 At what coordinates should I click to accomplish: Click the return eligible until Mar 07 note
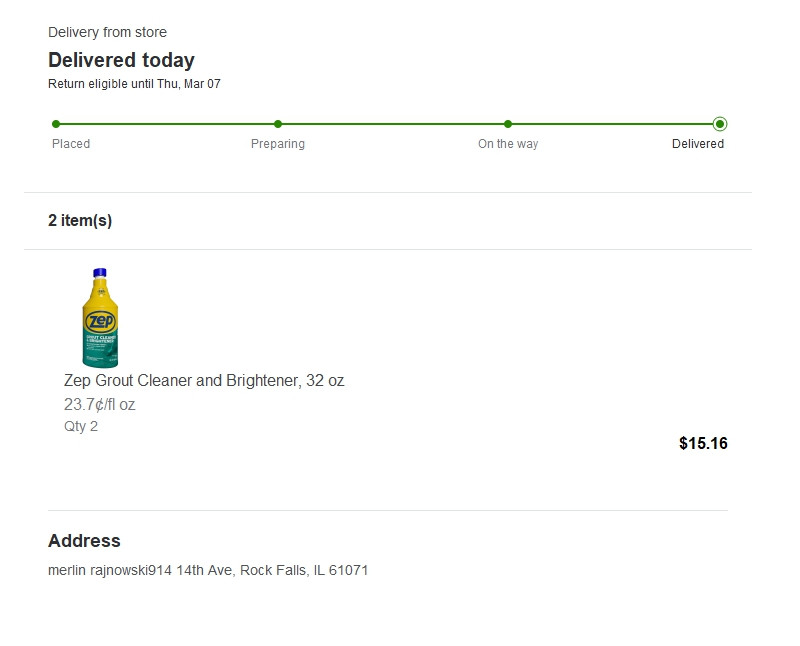point(134,84)
